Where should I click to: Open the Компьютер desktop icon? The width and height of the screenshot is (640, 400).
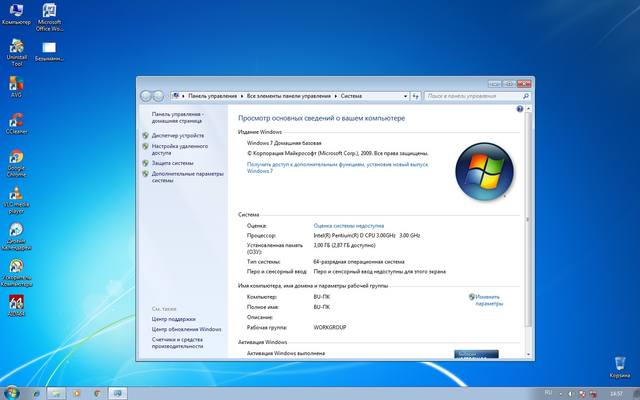pos(16,14)
